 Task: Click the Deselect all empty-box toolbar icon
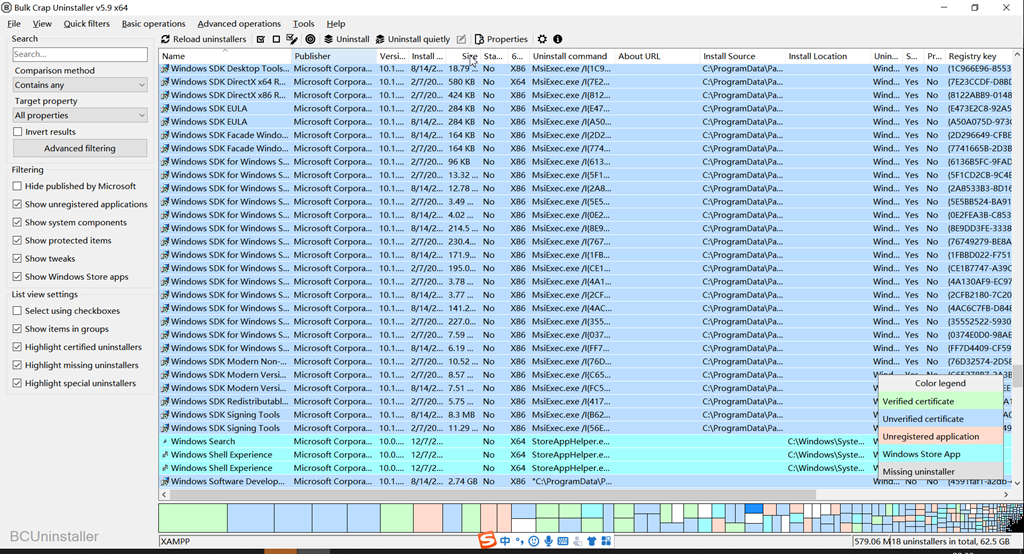coord(276,40)
